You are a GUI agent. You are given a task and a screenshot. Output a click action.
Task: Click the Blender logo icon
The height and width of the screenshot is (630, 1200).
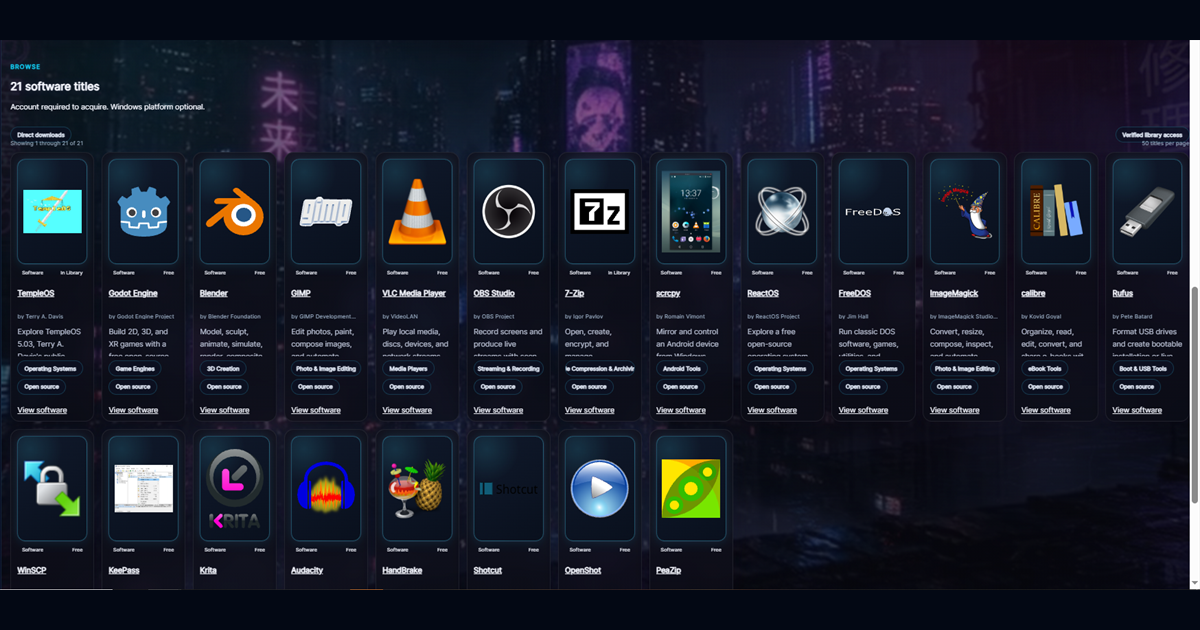click(x=235, y=211)
